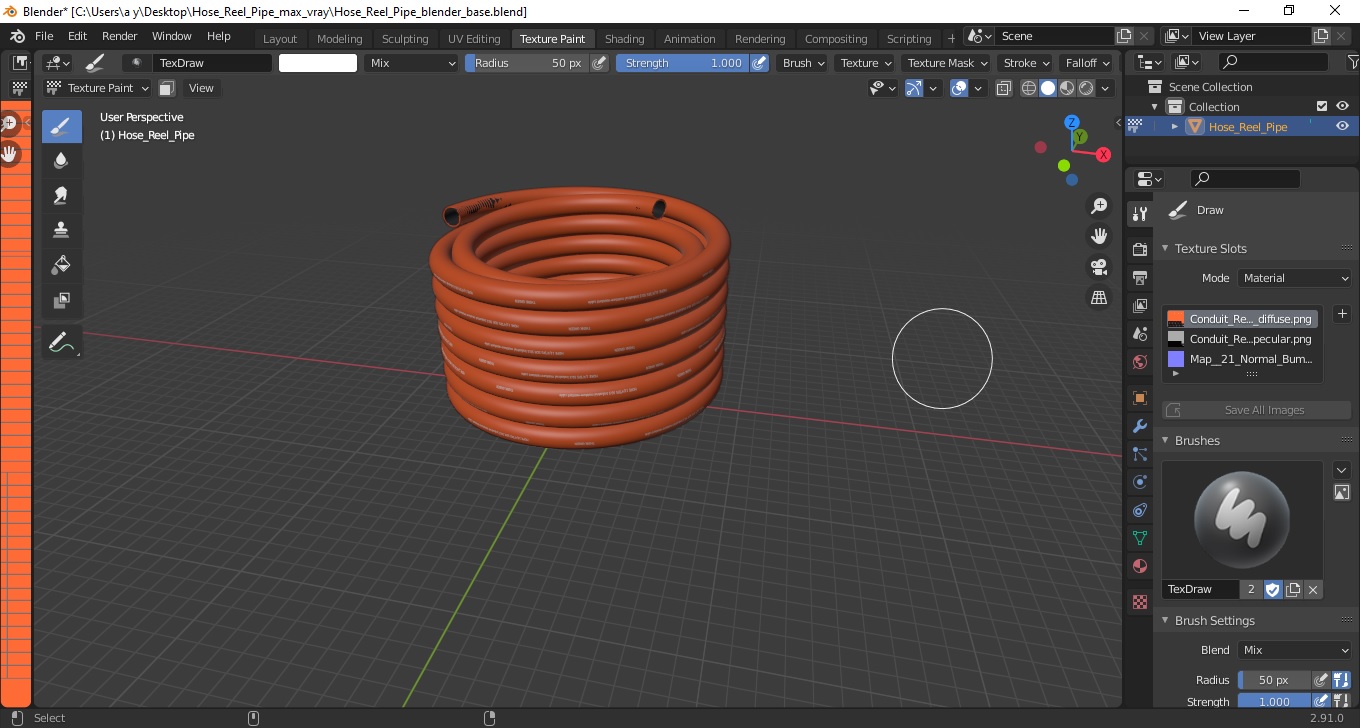Select the Mask tool
The height and width of the screenshot is (728, 1360).
click(62, 300)
